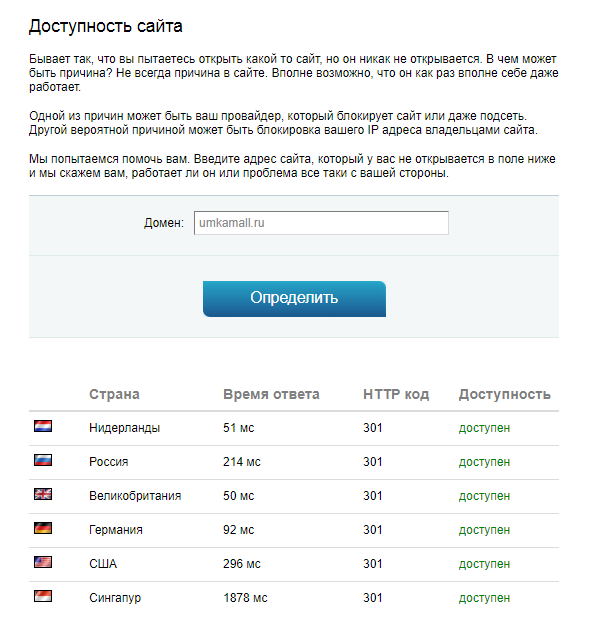
Task: Click the USA flag icon
Action: coord(43,562)
